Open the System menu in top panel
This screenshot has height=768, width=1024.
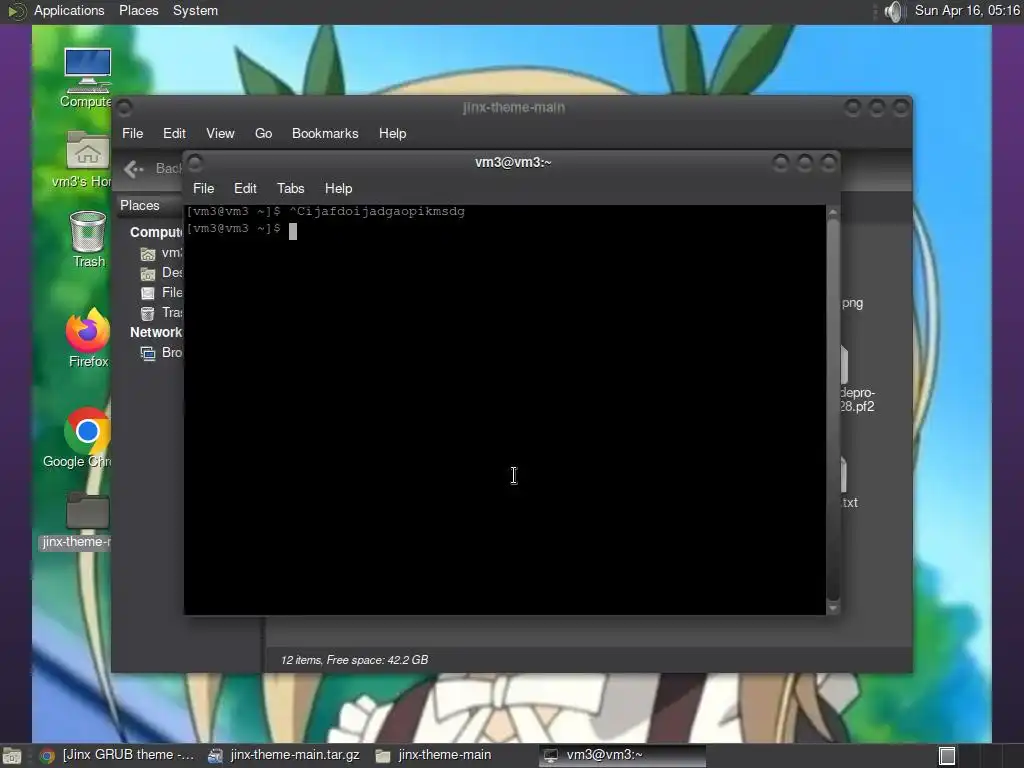point(195,10)
